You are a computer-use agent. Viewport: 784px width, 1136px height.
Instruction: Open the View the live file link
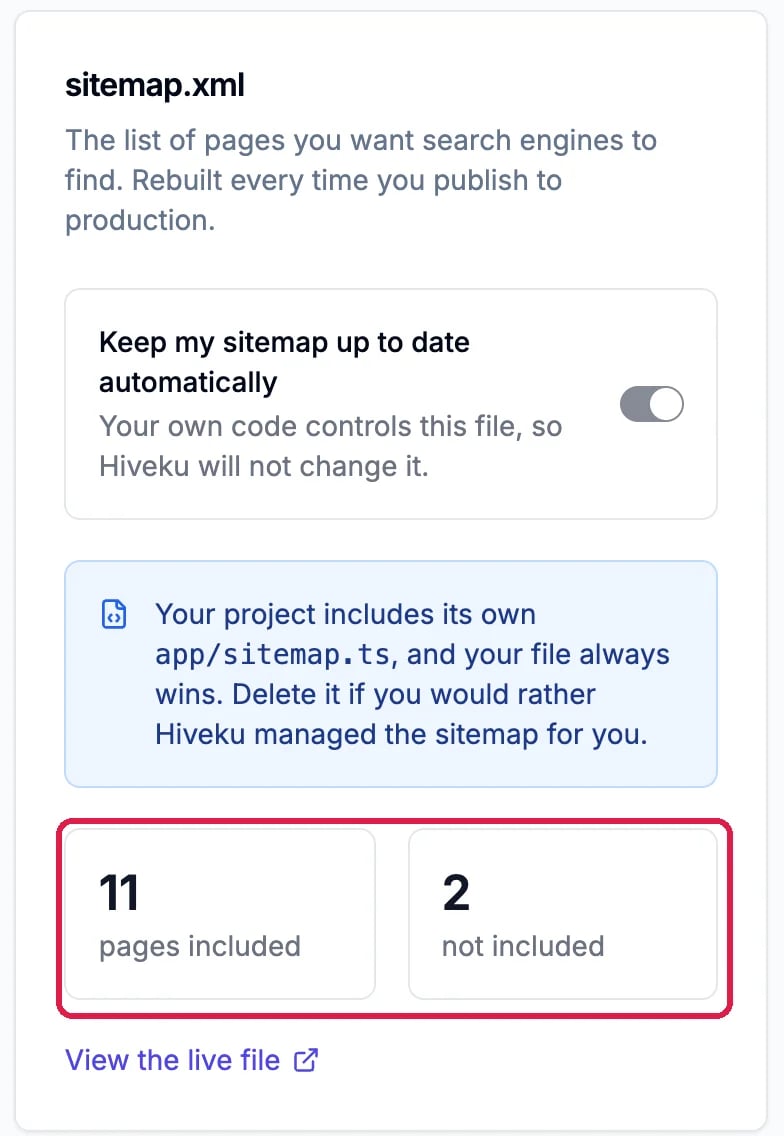(191, 1060)
